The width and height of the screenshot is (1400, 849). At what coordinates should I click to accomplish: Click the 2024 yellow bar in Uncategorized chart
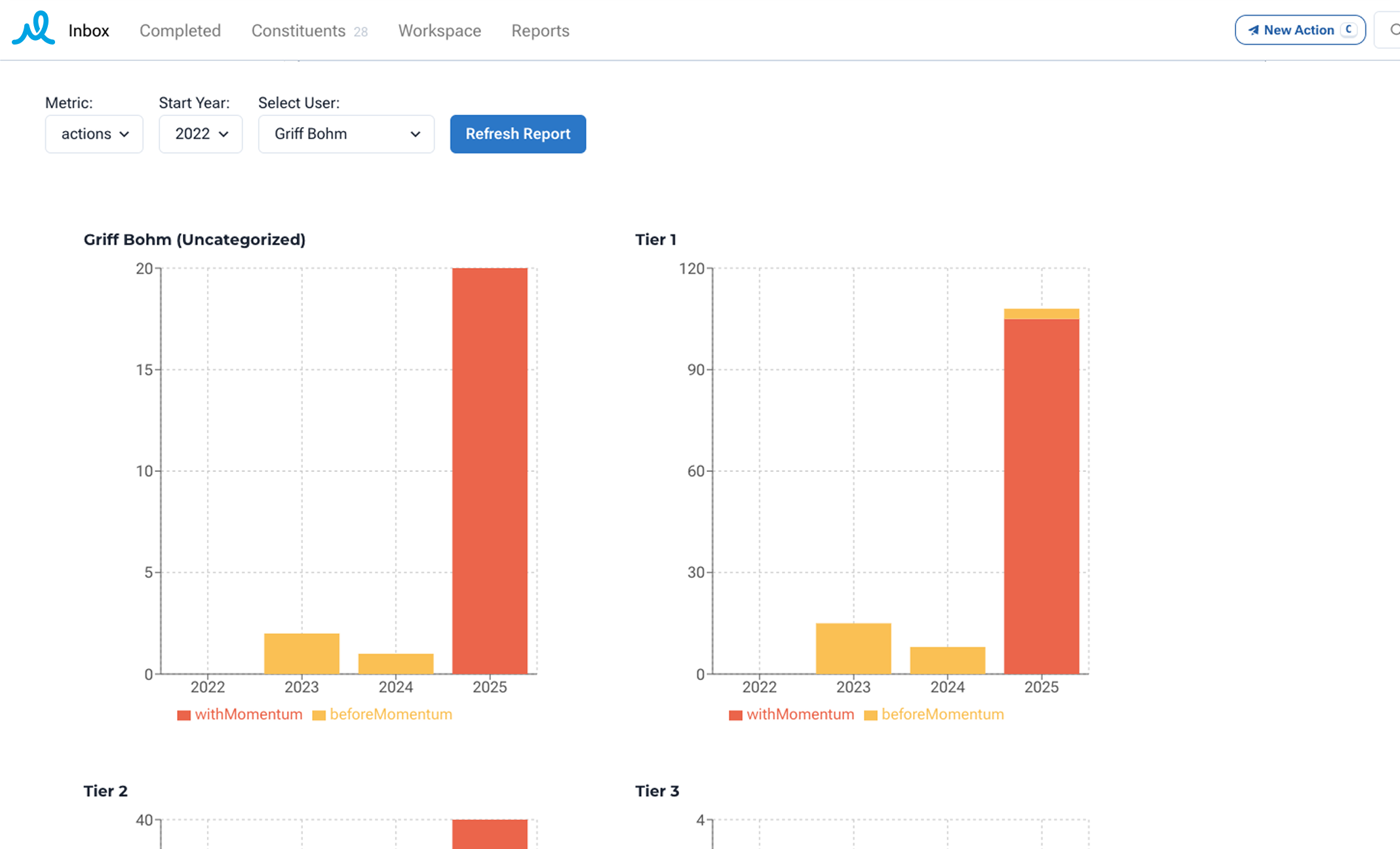click(396, 664)
